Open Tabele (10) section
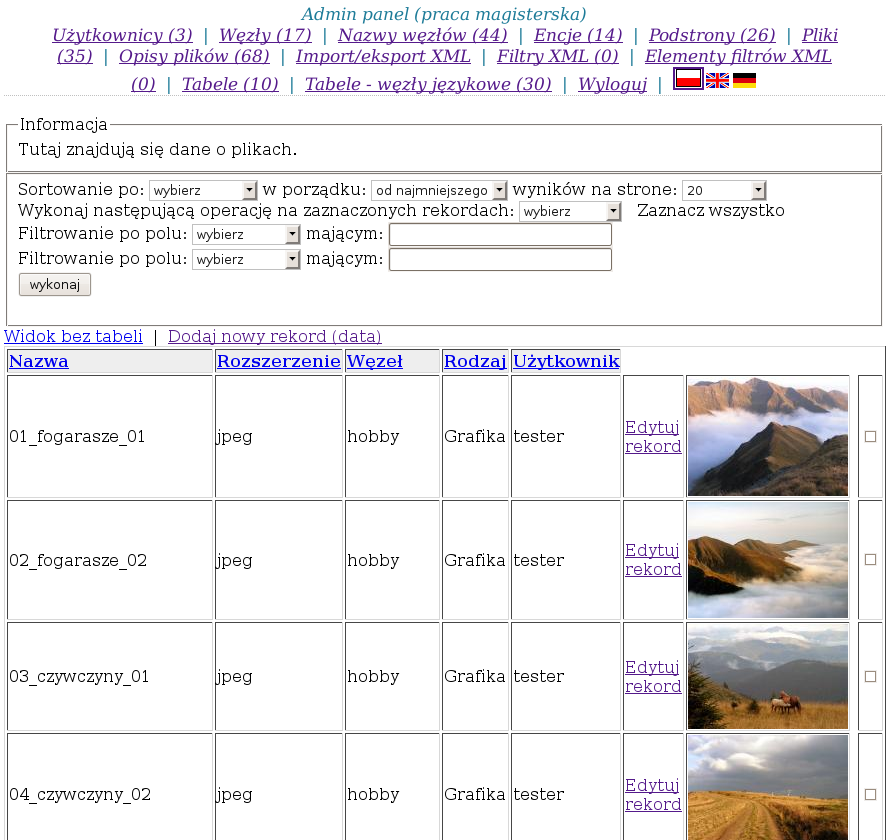This screenshot has width=891, height=840. click(230, 84)
